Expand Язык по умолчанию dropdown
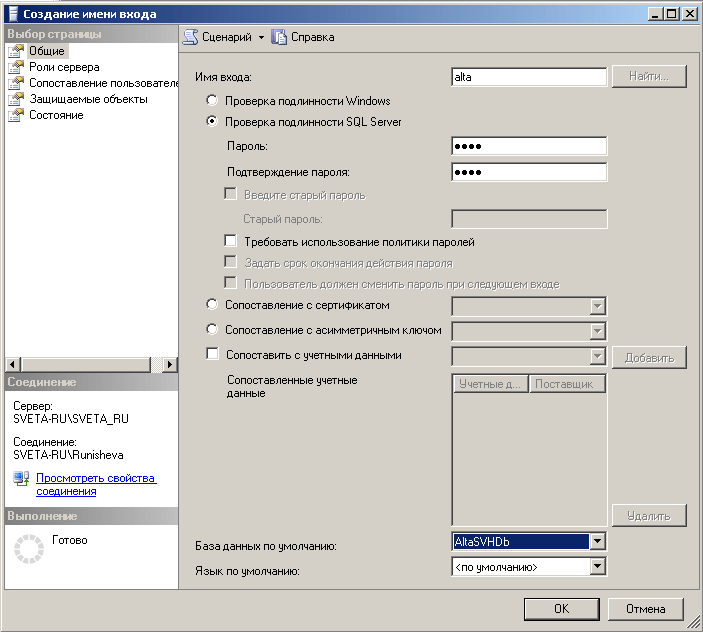Screen dimensions: 703x632 tap(597, 567)
